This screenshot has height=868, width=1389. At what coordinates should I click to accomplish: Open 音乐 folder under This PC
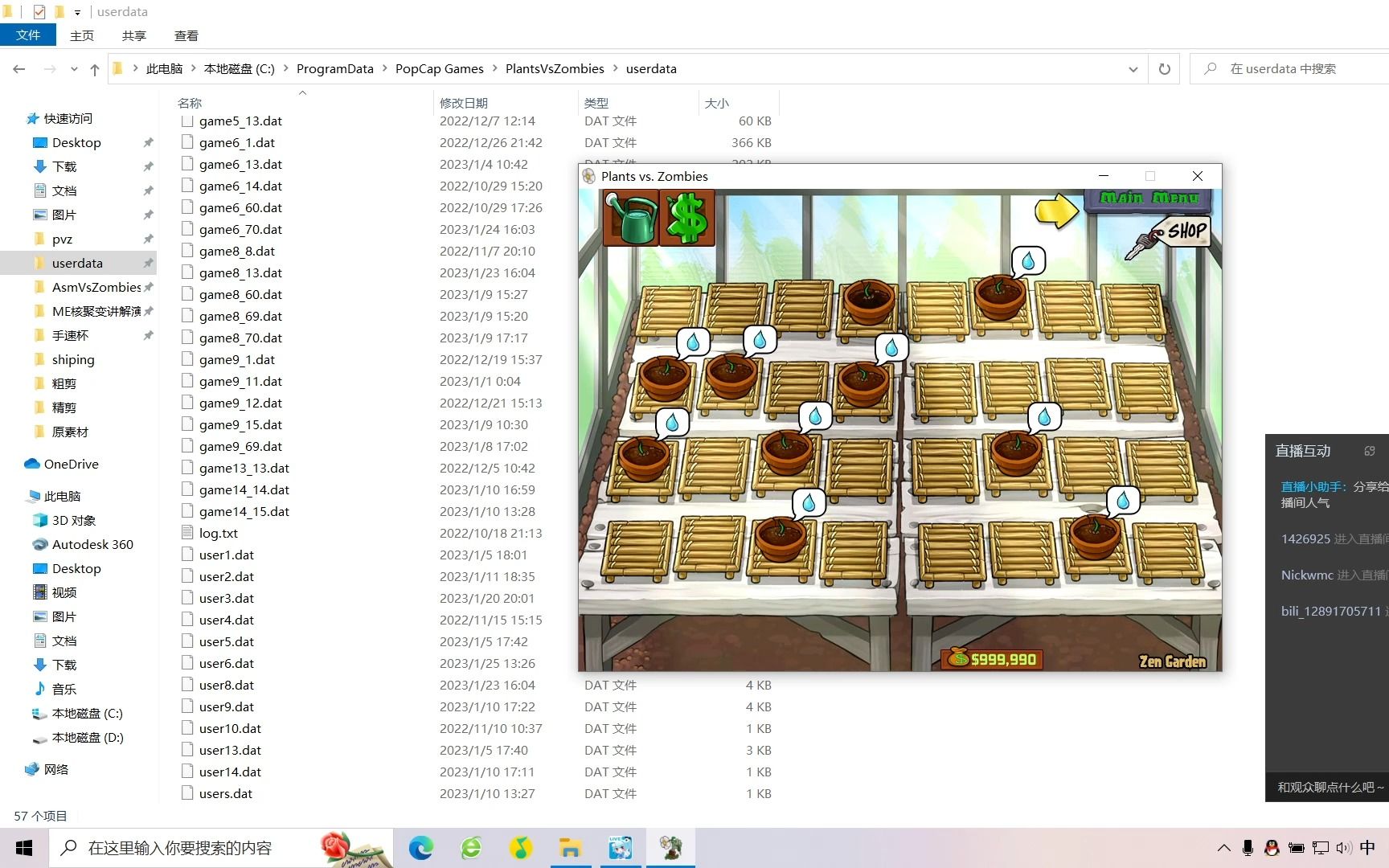tap(64, 689)
